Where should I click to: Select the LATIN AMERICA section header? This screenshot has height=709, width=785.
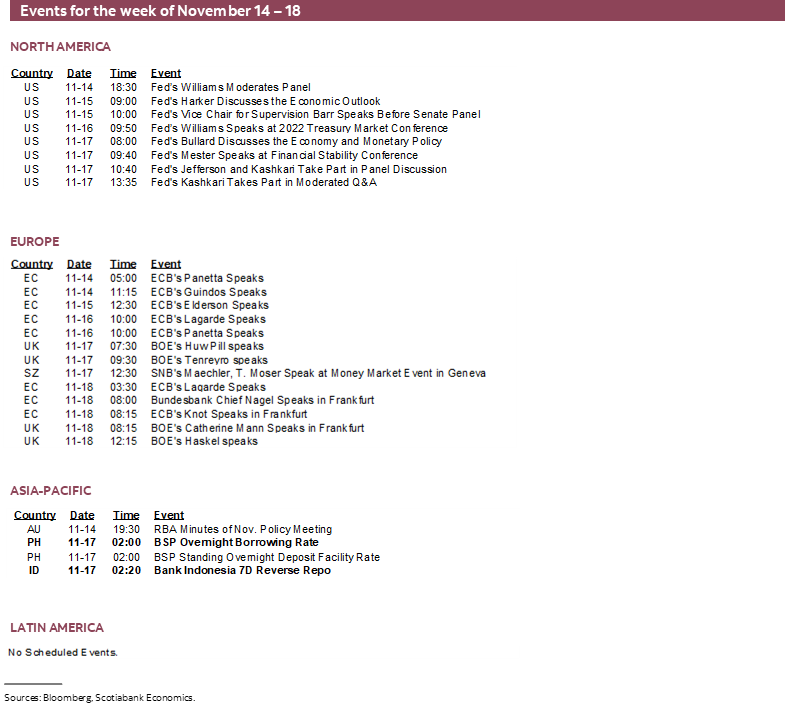(57, 628)
